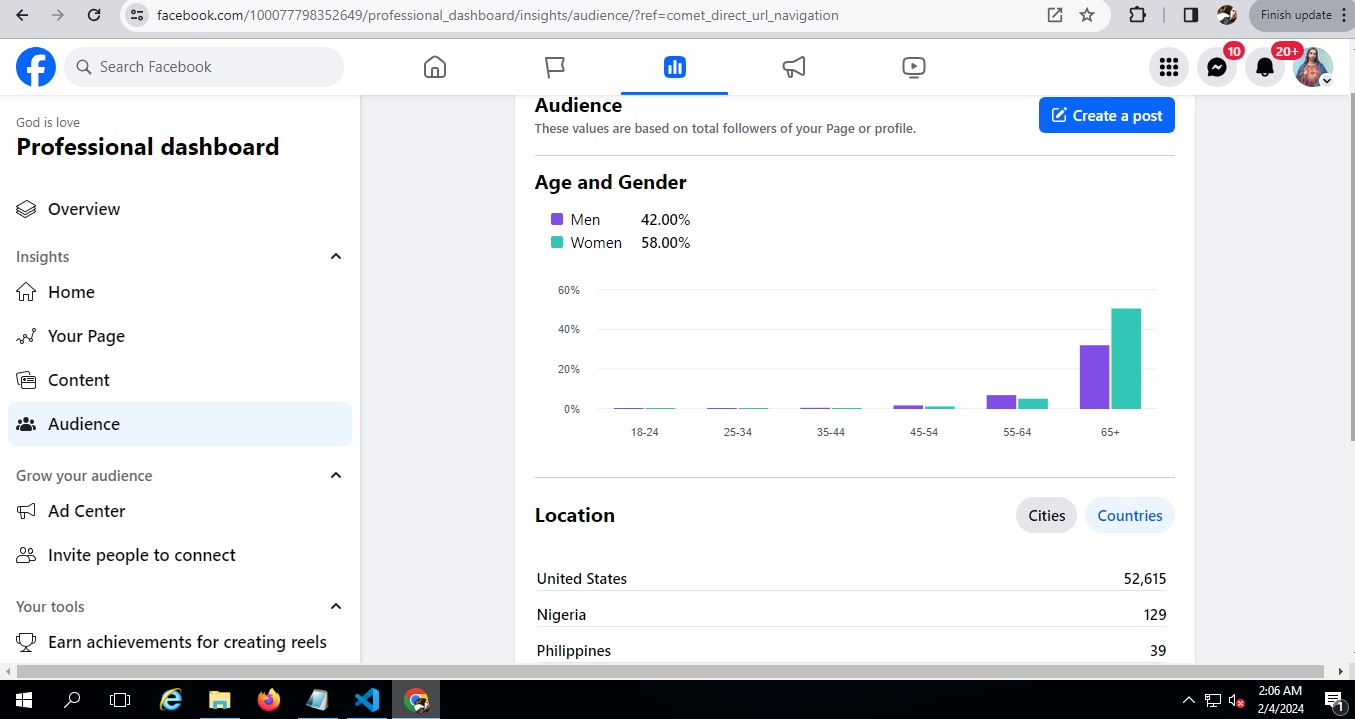Switch location view to Cities
The height and width of the screenshot is (719, 1355).
click(x=1046, y=516)
